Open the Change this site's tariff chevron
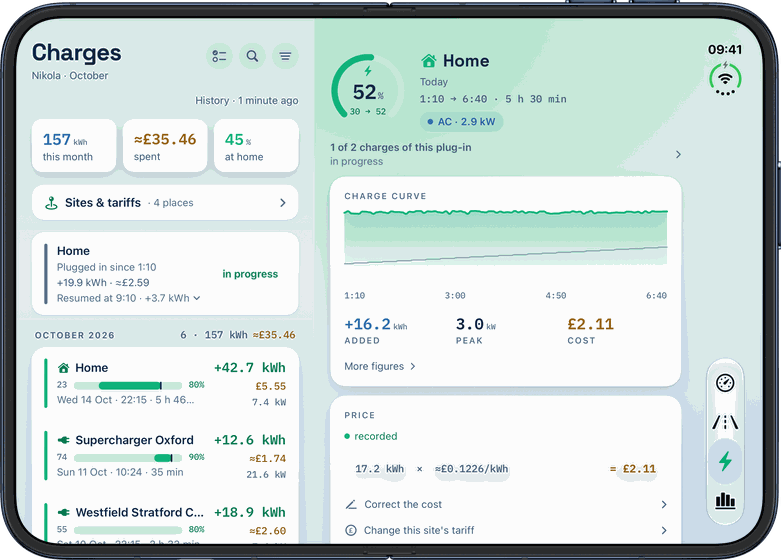This screenshot has width=781, height=560. point(664,530)
